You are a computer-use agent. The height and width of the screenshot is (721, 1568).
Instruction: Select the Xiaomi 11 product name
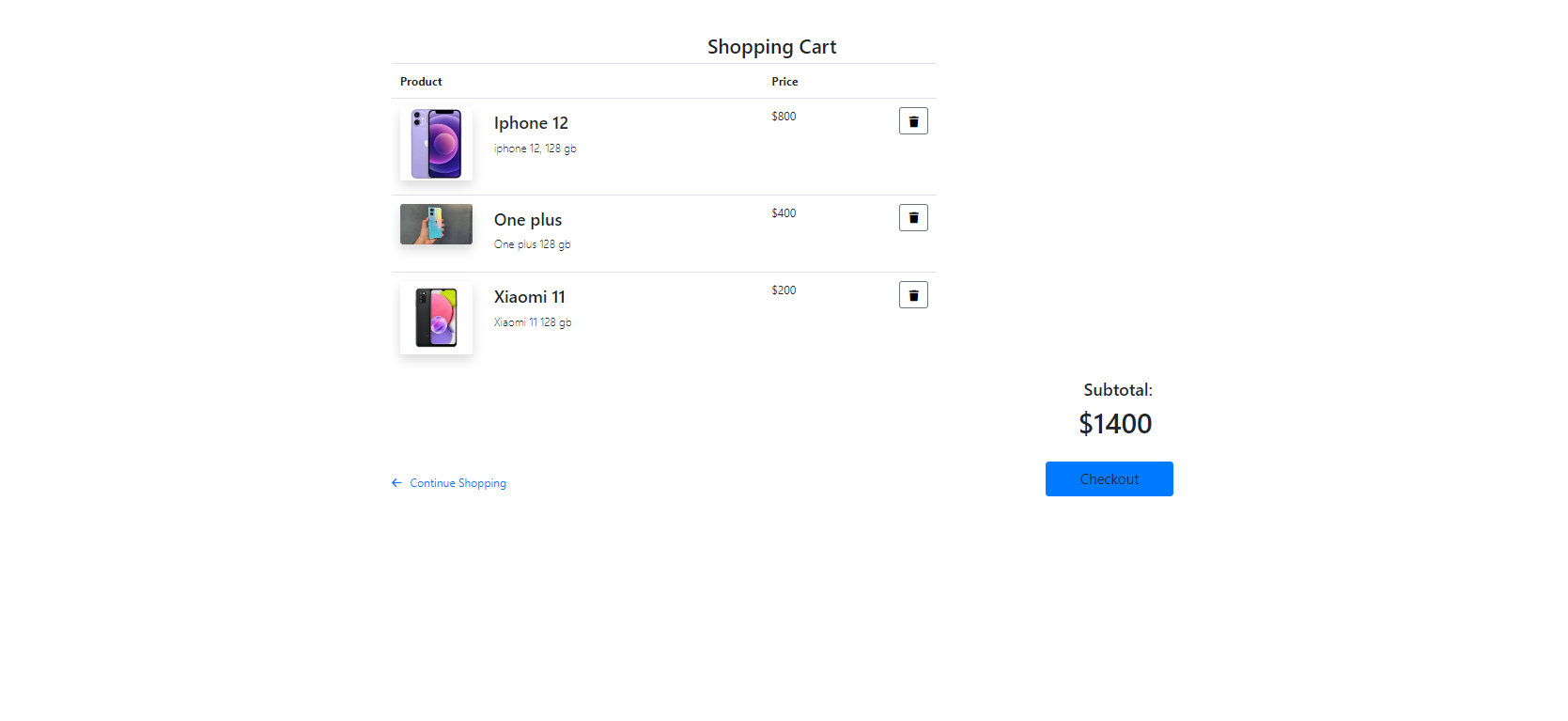point(529,296)
